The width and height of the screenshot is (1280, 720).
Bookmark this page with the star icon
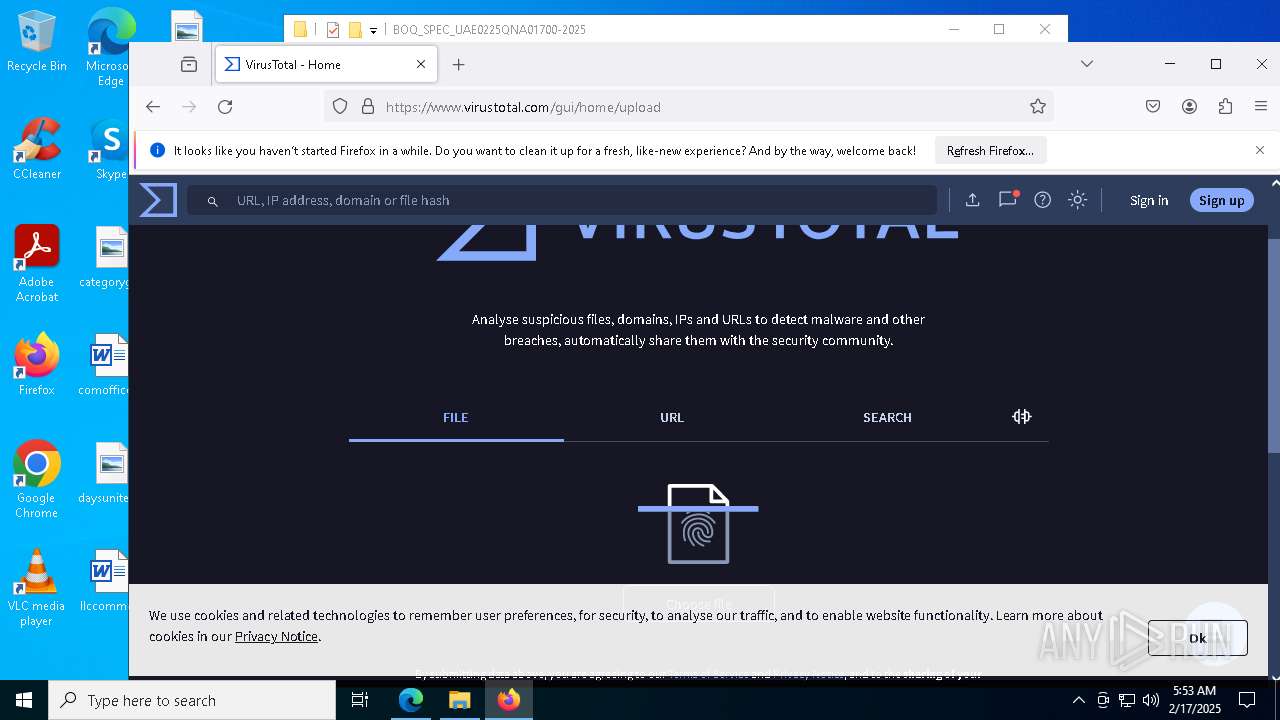pyautogui.click(x=1038, y=106)
